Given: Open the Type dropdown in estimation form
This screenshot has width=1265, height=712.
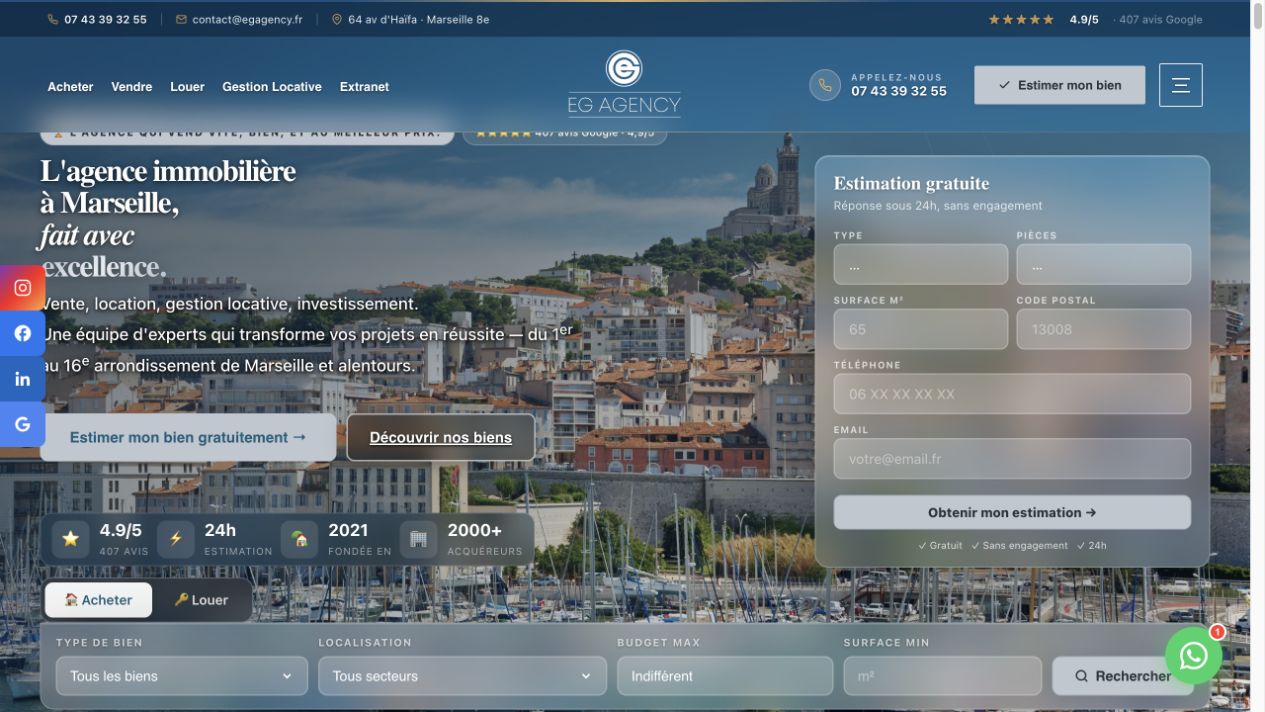Looking at the screenshot, I should click(921, 264).
